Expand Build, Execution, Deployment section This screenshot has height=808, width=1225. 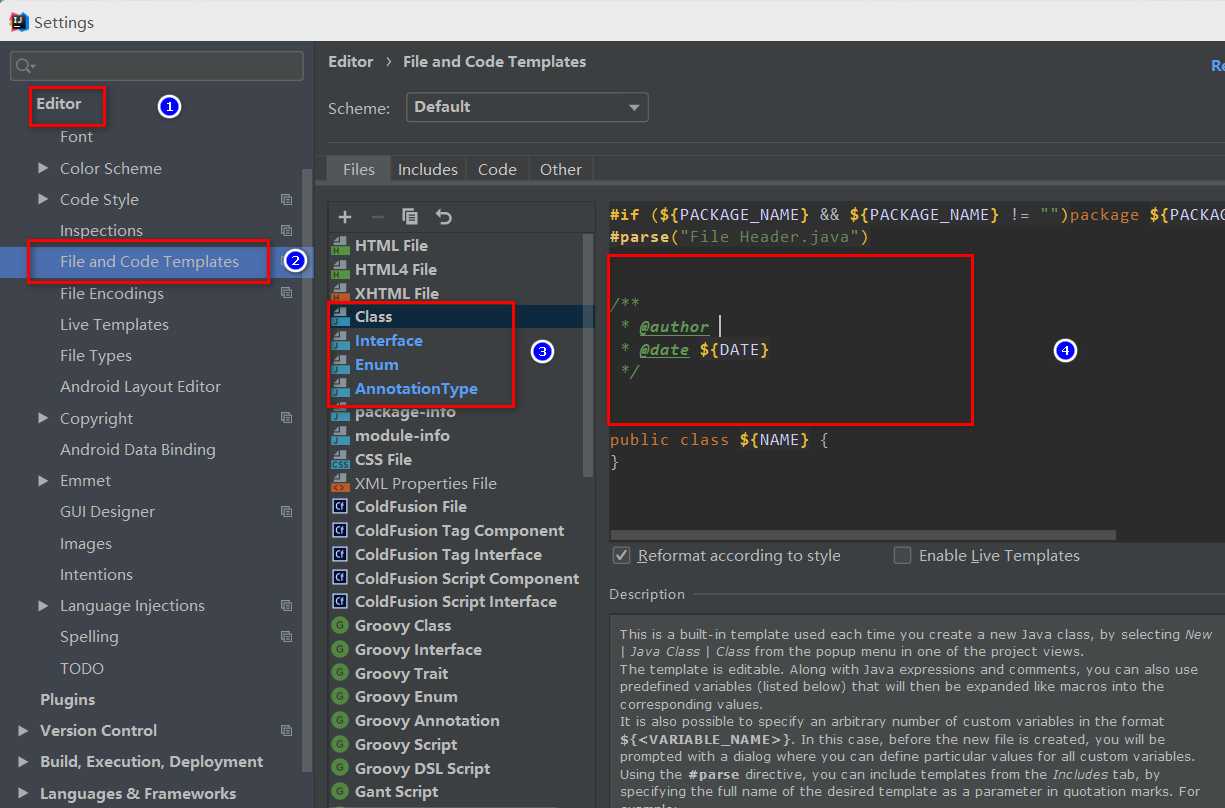point(23,761)
